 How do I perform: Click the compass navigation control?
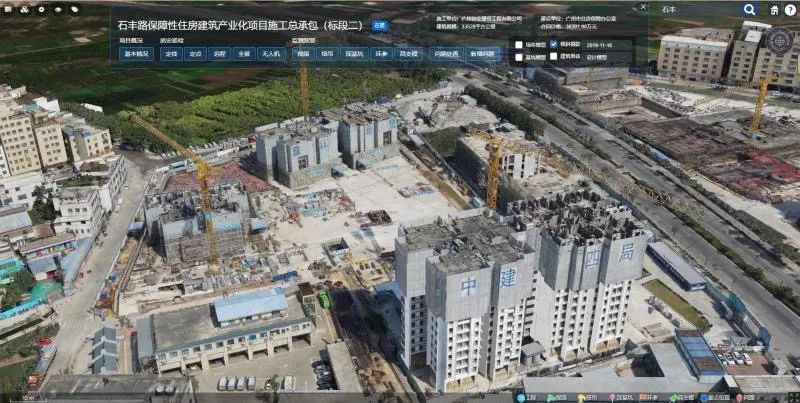coord(779,40)
